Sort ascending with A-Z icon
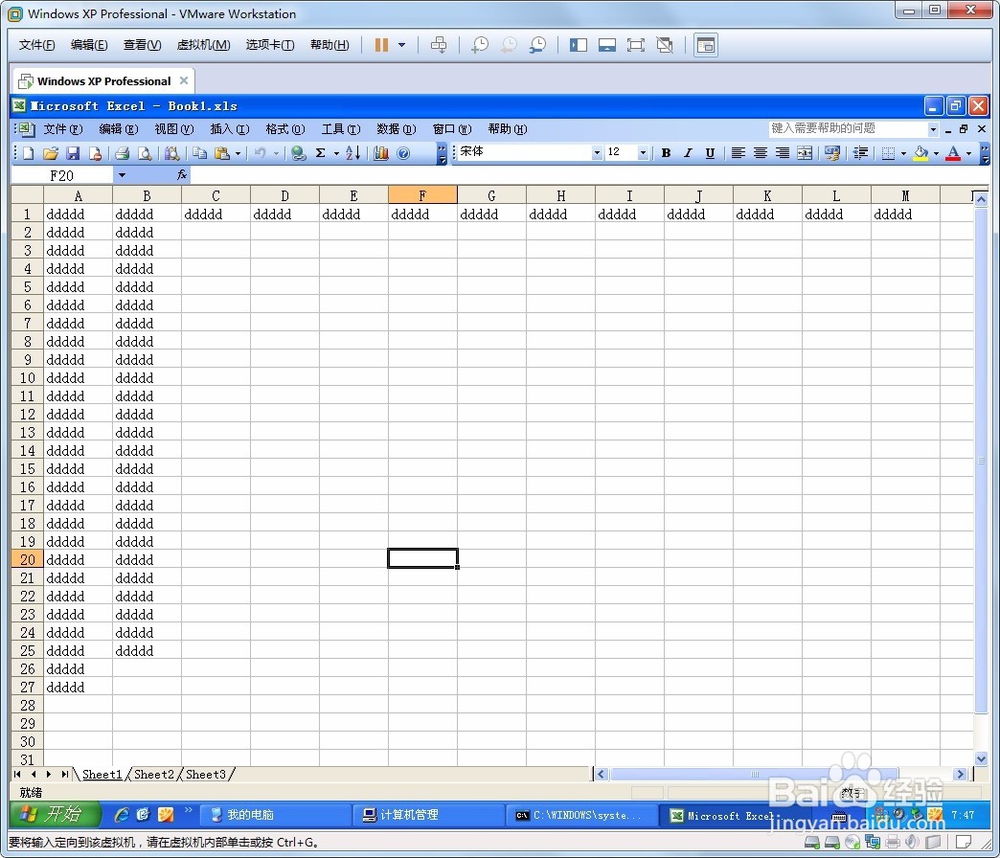The height and width of the screenshot is (858, 1000). tap(353, 153)
